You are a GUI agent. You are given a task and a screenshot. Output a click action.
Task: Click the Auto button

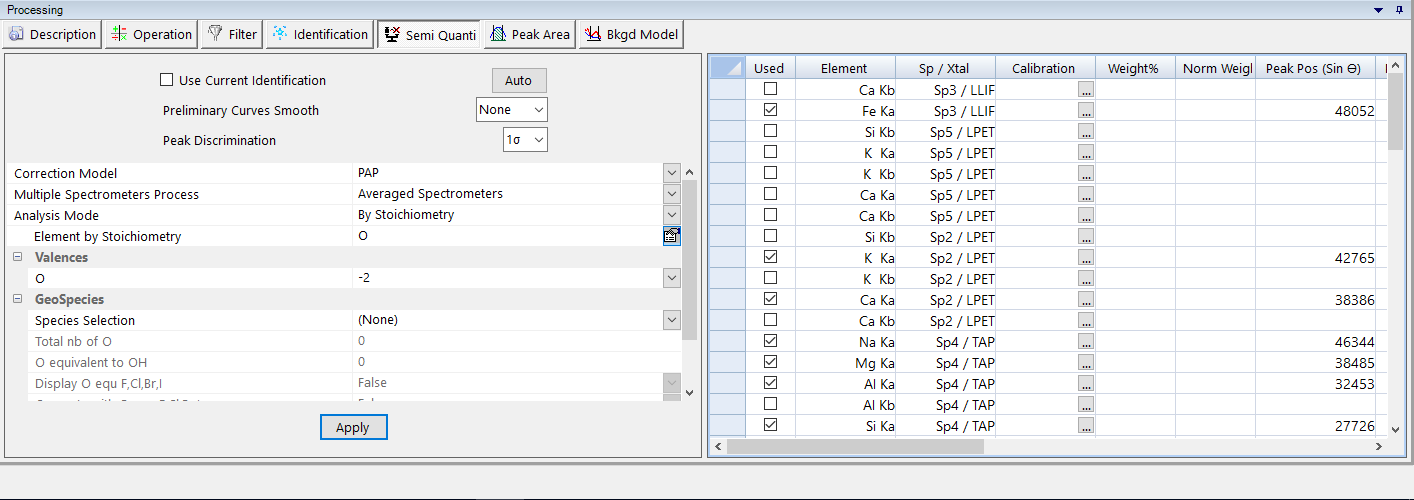point(518,80)
